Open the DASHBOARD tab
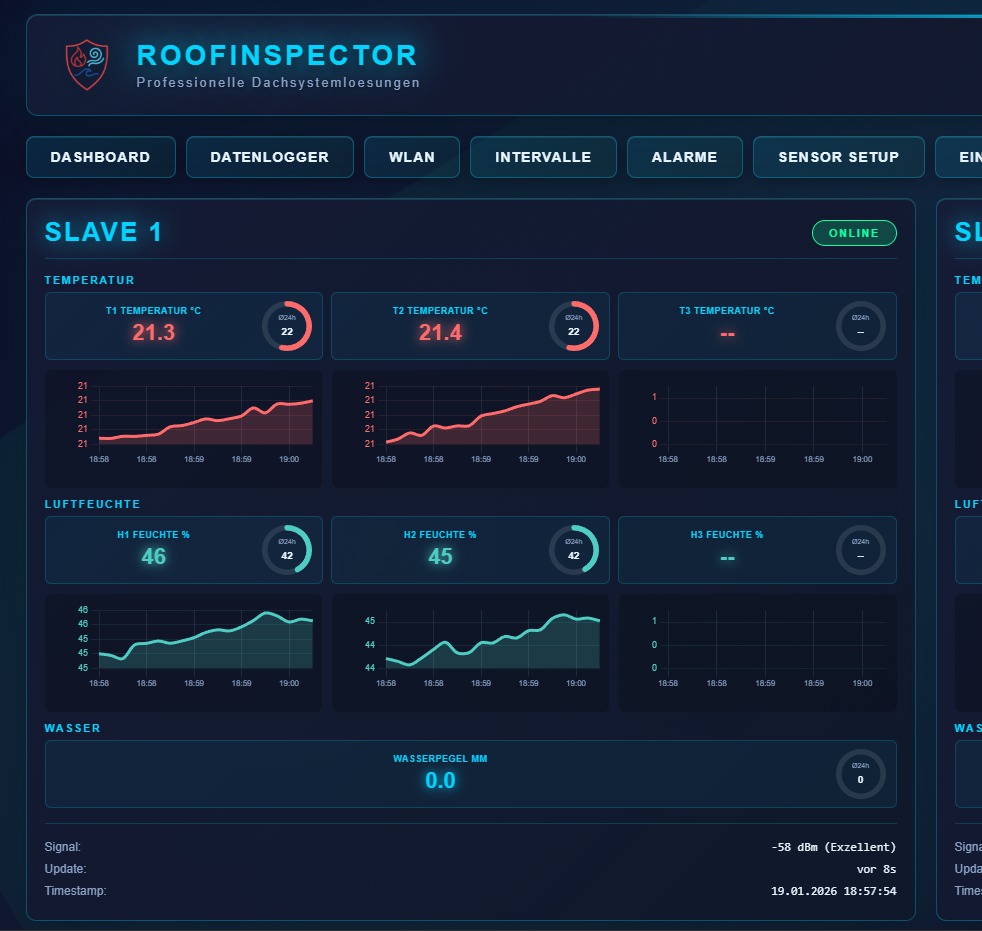This screenshot has width=982, height=931. click(x=100, y=157)
